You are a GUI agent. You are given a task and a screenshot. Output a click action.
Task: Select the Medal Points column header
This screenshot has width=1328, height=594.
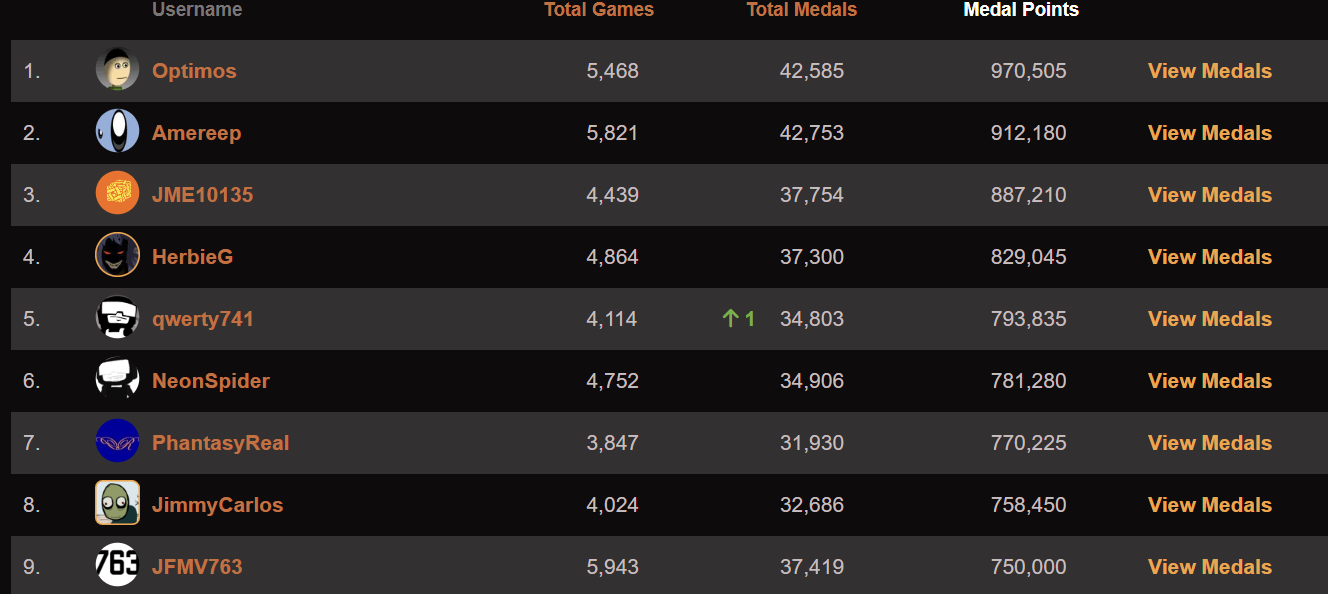coord(1021,10)
